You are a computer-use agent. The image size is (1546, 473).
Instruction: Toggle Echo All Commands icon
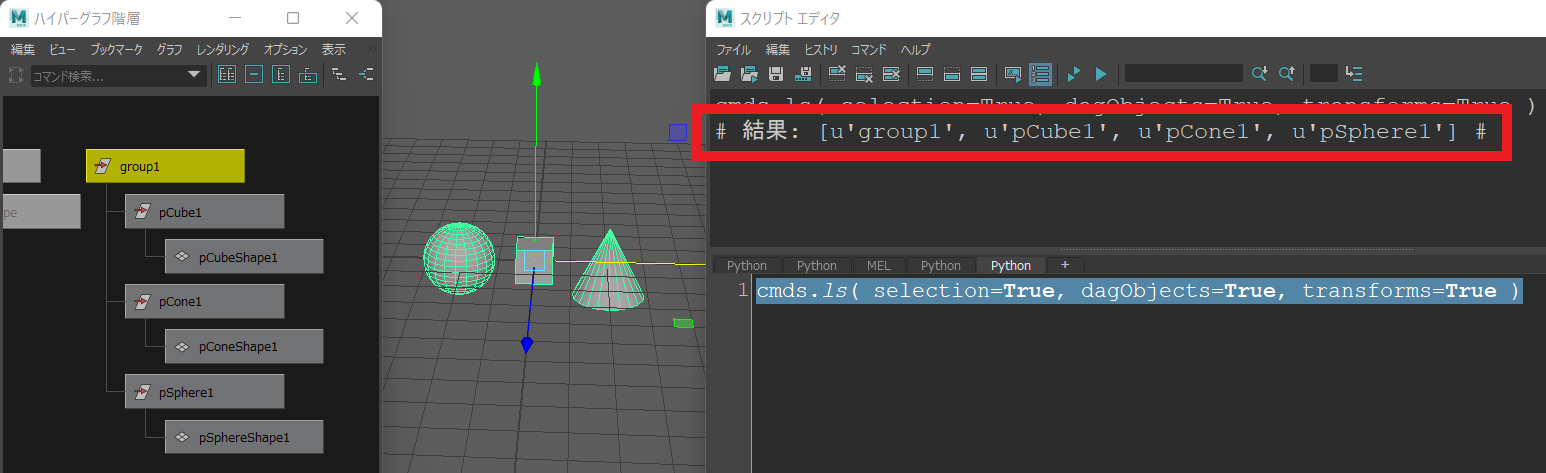pos(1013,73)
